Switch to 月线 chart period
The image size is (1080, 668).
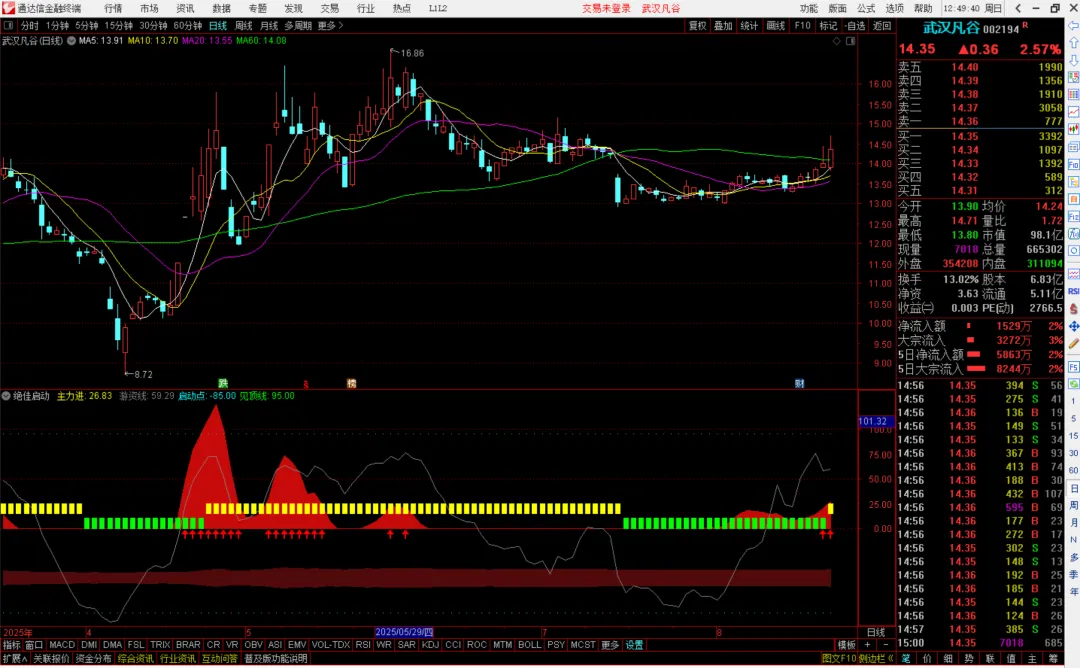click(x=269, y=25)
